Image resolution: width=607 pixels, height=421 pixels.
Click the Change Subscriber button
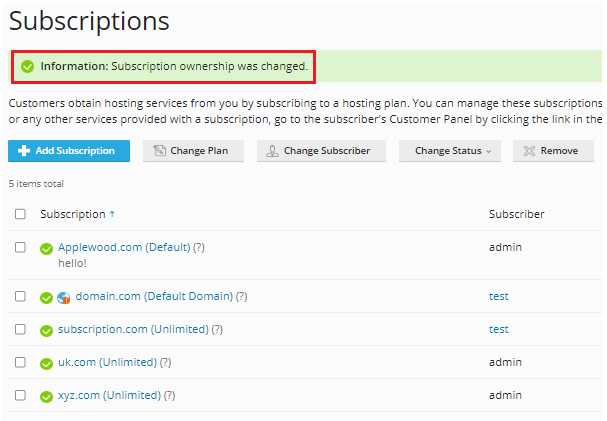point(318,151)
